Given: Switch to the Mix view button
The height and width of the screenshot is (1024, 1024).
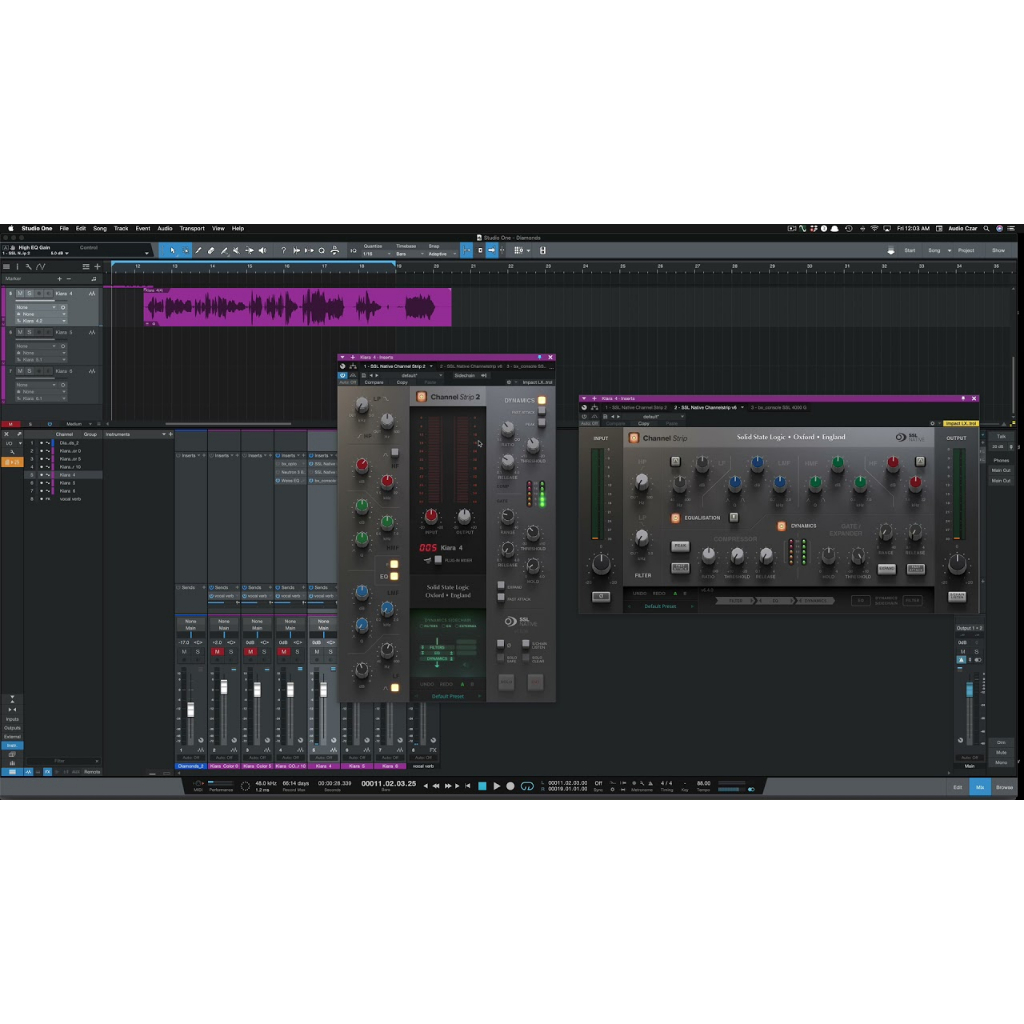Looking at the screenshot, I should point(980,787).
